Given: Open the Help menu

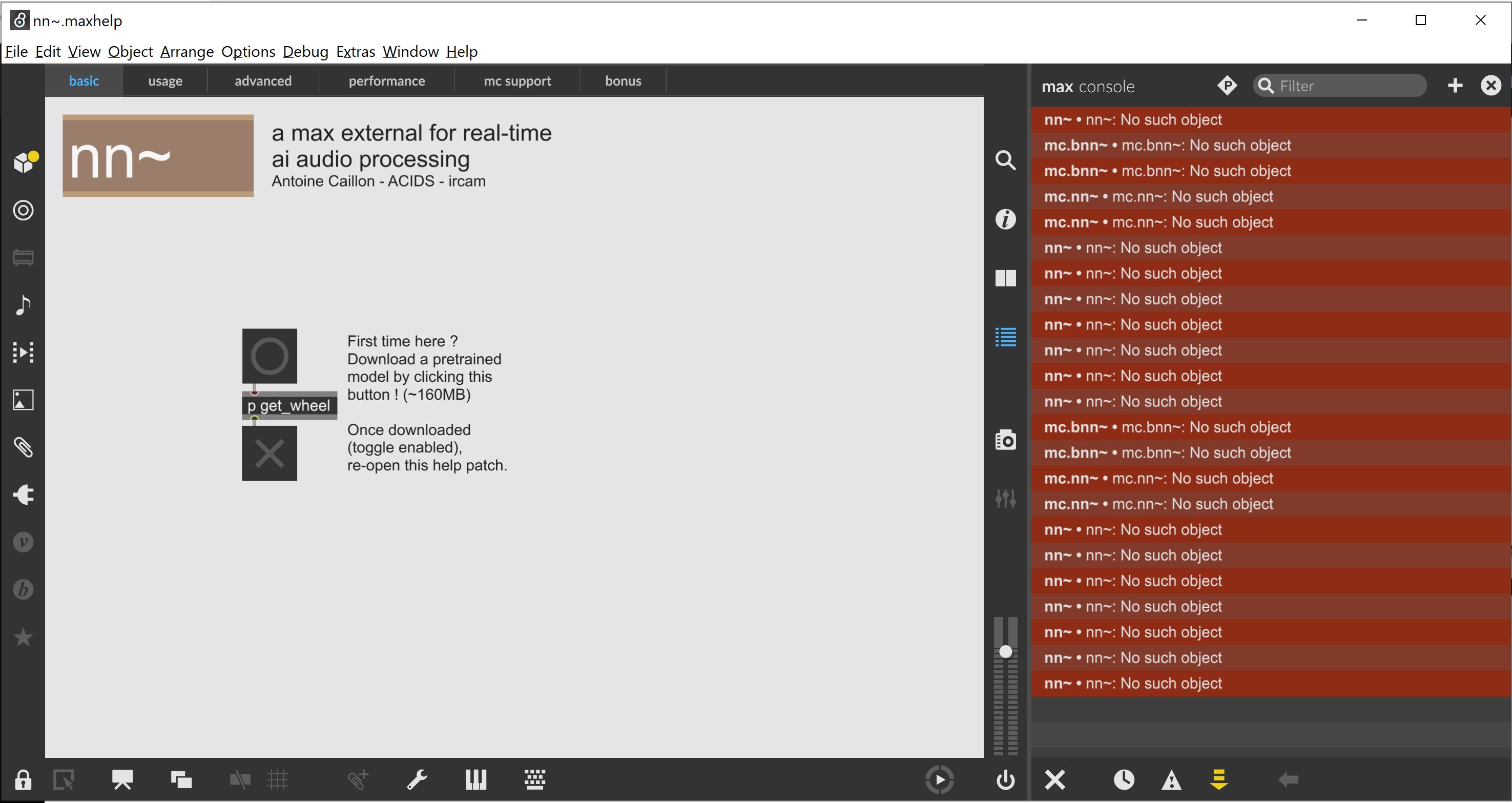Looking at the screenshot, I should (462, 52).
